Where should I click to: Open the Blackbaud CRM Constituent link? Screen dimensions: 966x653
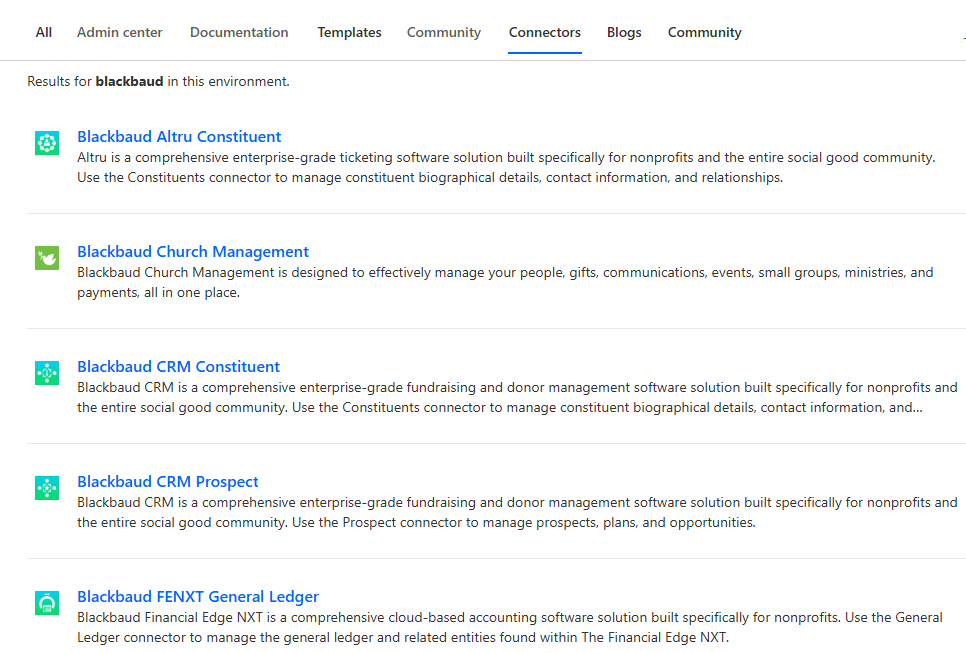click(x=178, y=367)
